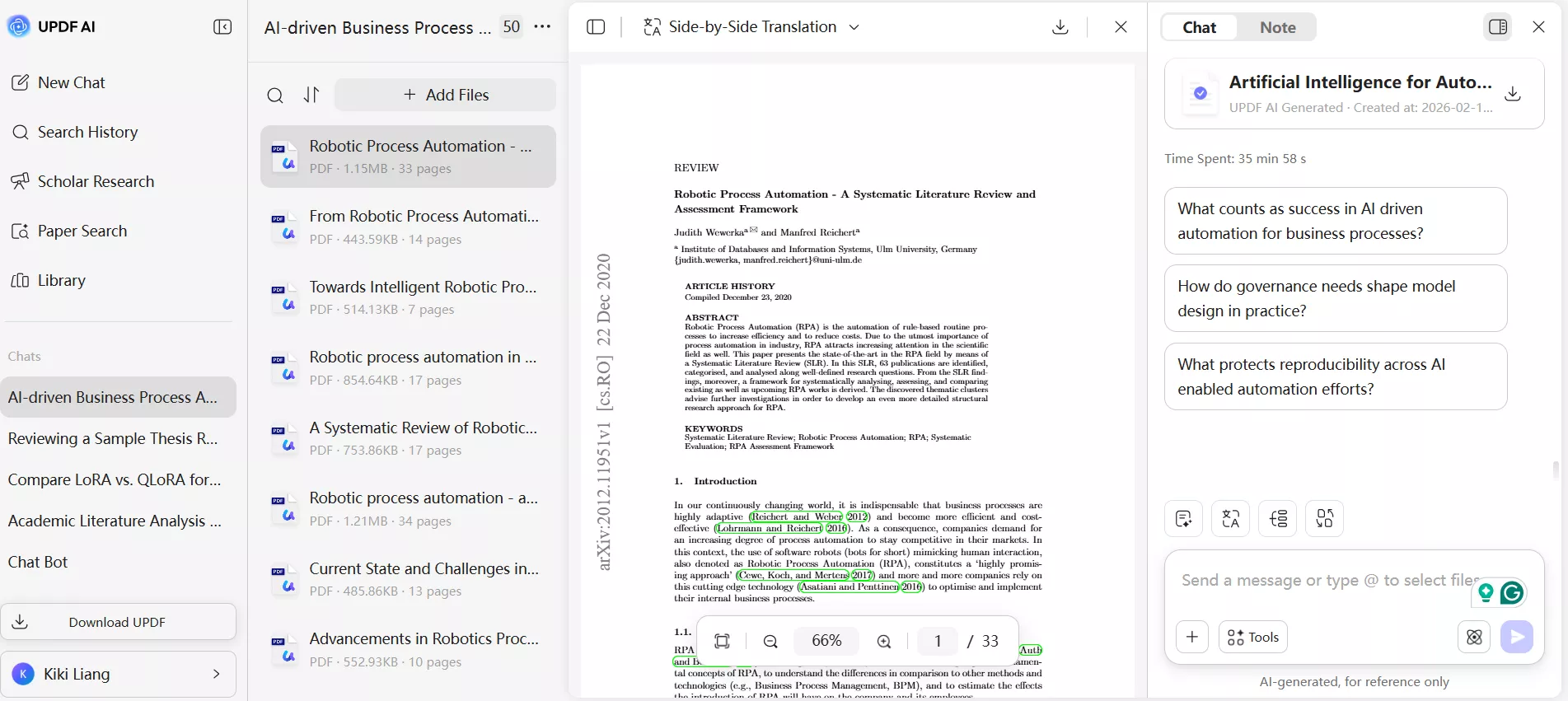The height and width of the screenshot is (701, 1568).
Task: Search files with the magnifier icon
Action: click(275, 96)
